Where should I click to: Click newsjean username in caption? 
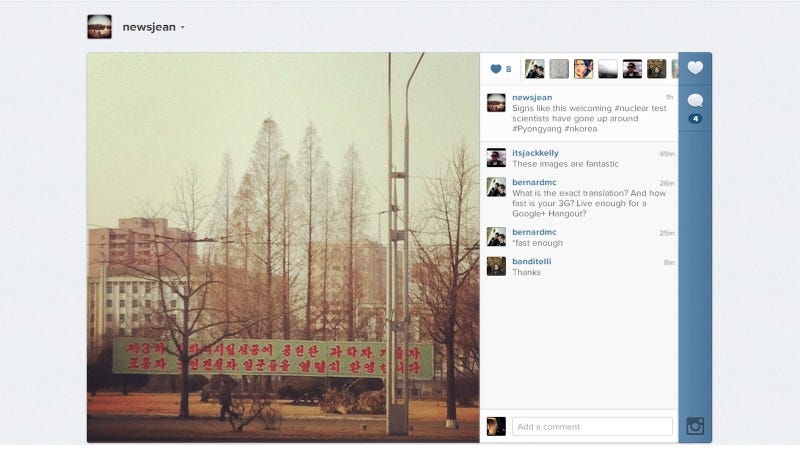click(x=532, y=97)
